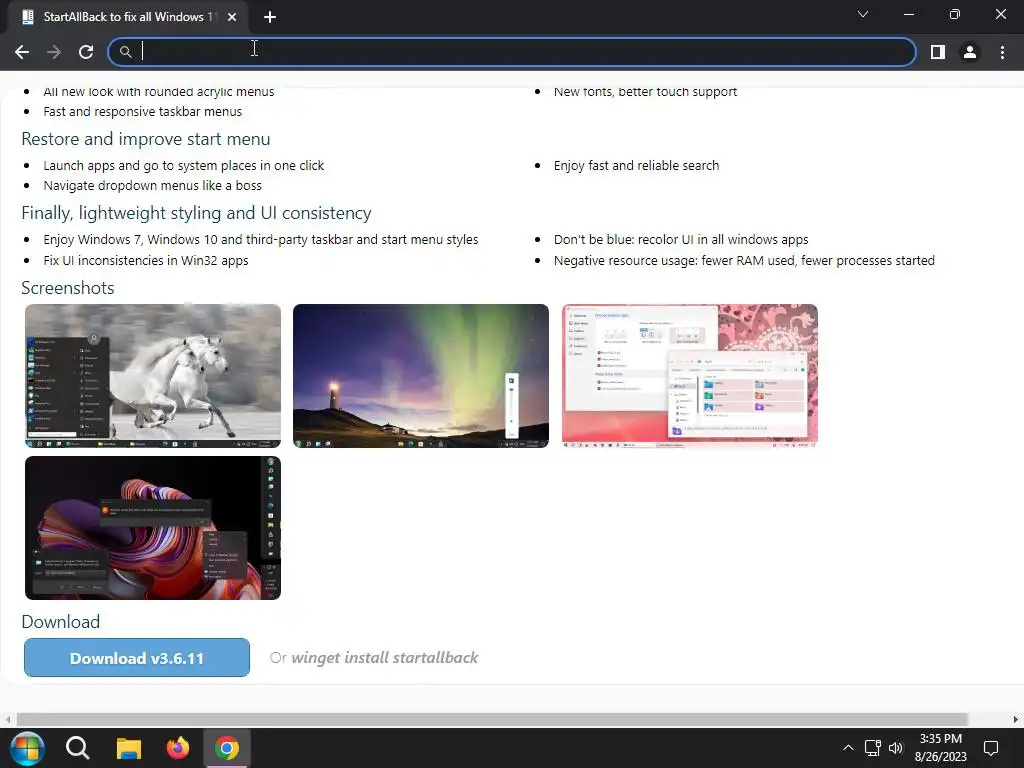The width and height of the screenshot is (1024, 768).
Task: Click 'Launch apps and go to system places' text
Action: 184,166
